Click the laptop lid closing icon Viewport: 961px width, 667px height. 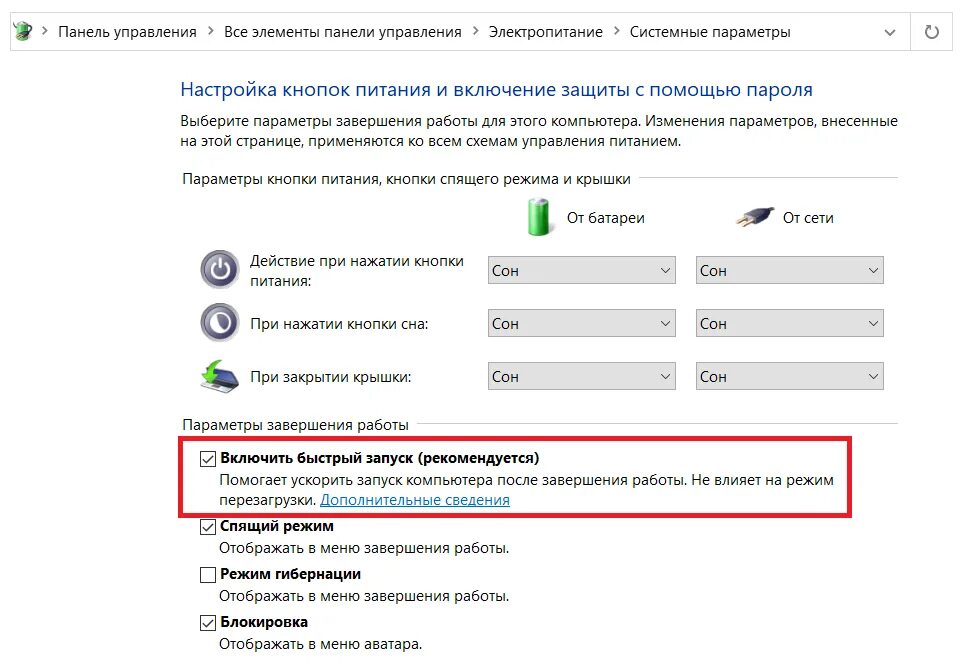click(x=219, y=376)
